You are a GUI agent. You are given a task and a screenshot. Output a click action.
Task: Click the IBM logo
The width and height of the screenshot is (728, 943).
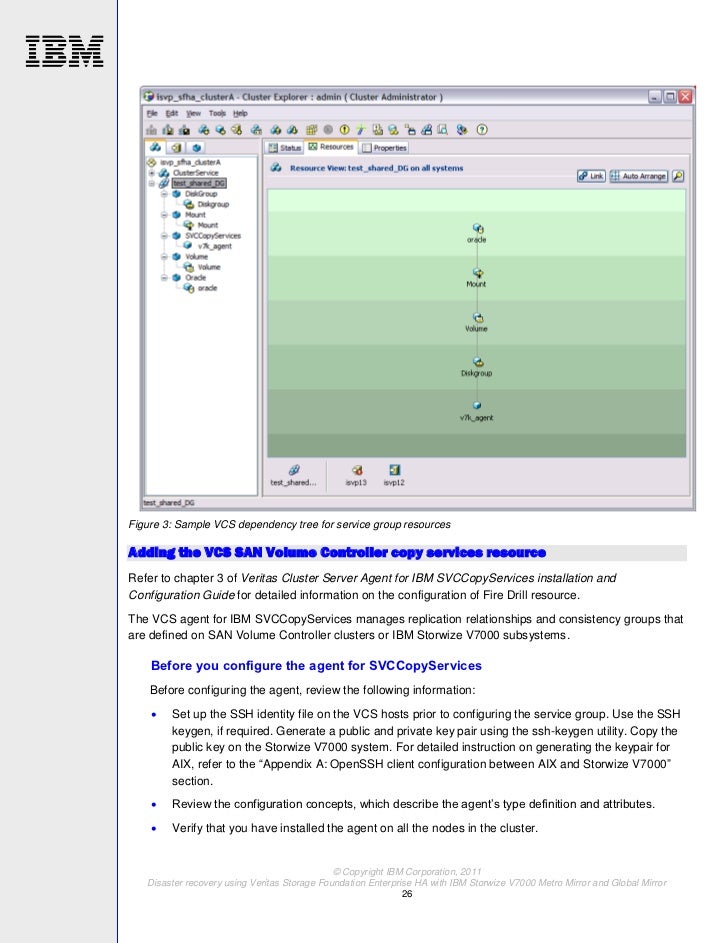pos(64,51)
